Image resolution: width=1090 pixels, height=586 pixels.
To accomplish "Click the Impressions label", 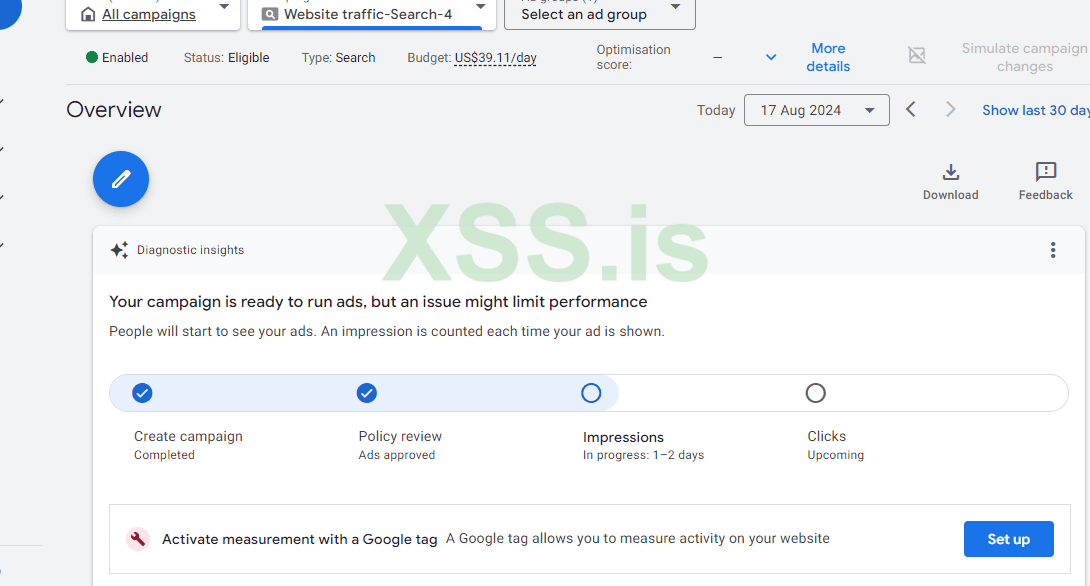I will pyautogui.click(x=624, y=437).
